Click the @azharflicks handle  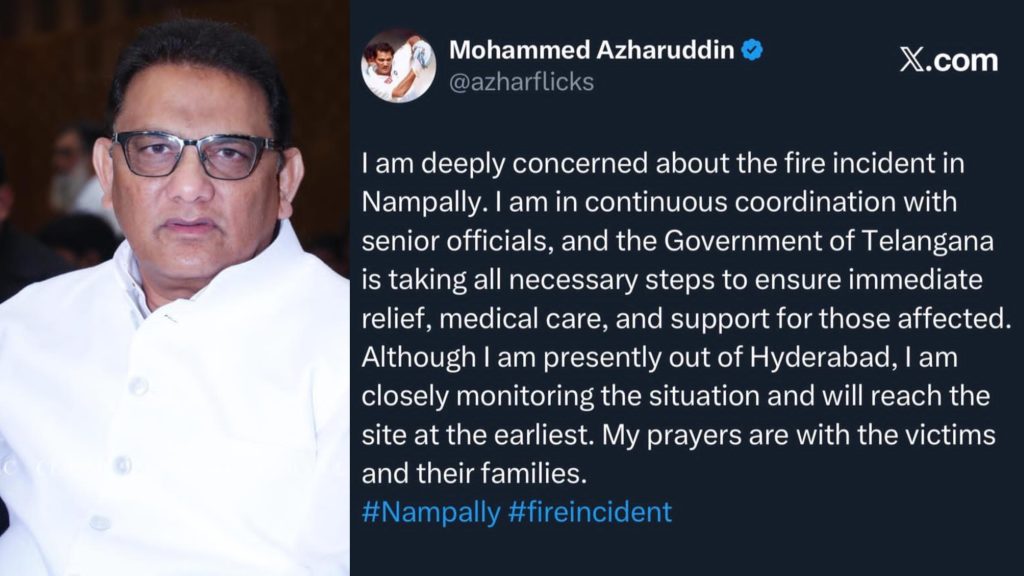click(521, 82)
